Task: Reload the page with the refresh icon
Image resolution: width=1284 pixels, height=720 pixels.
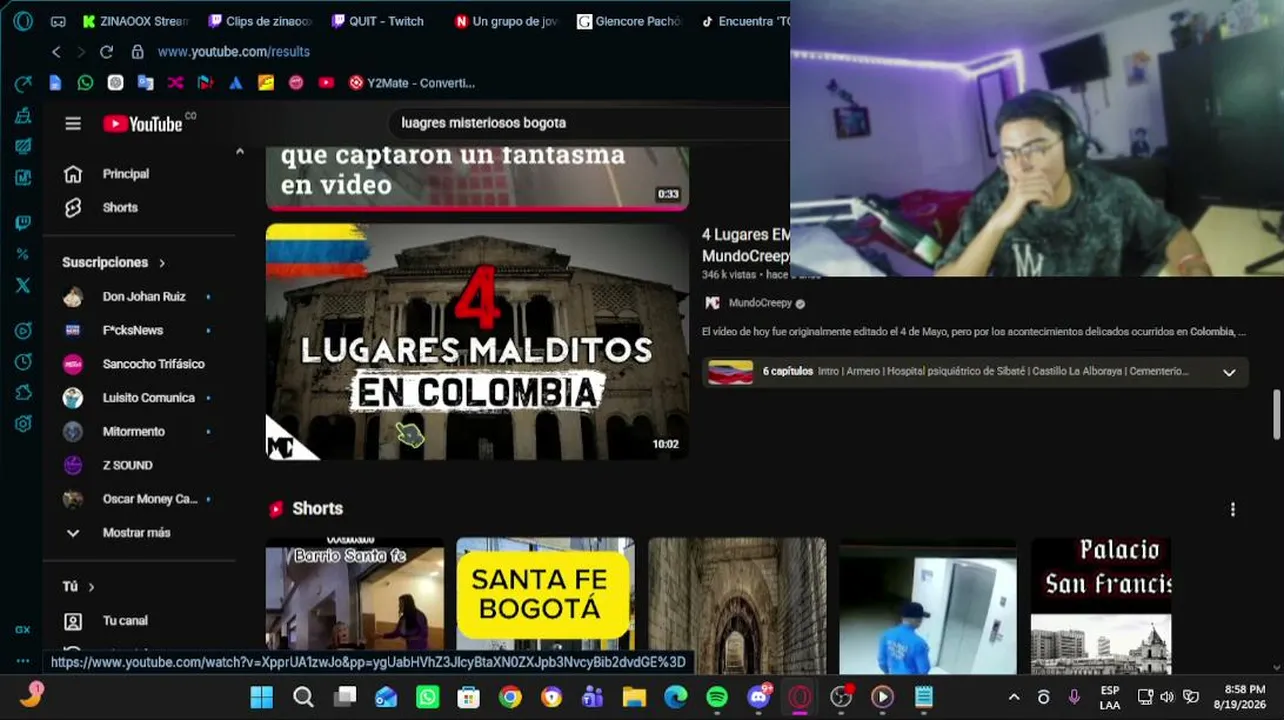Action: (107, 52)
